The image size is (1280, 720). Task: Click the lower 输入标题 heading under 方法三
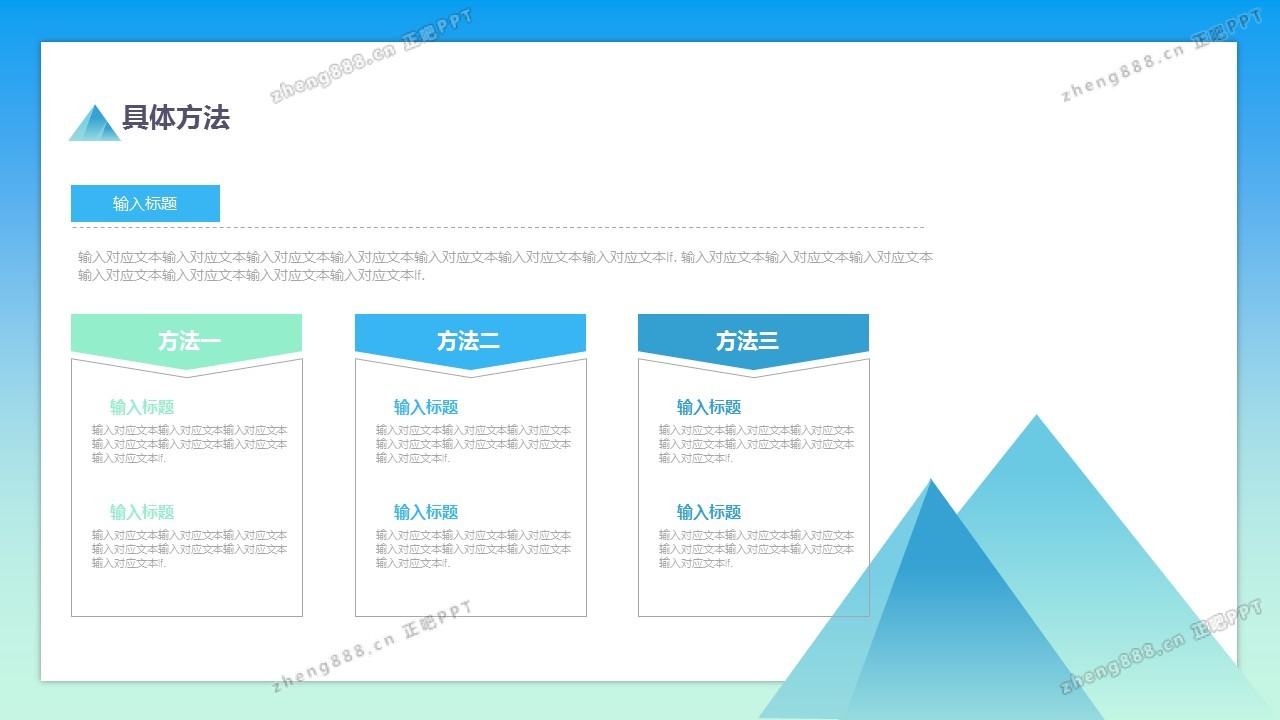pyautogui.click(x=709, y=512)
